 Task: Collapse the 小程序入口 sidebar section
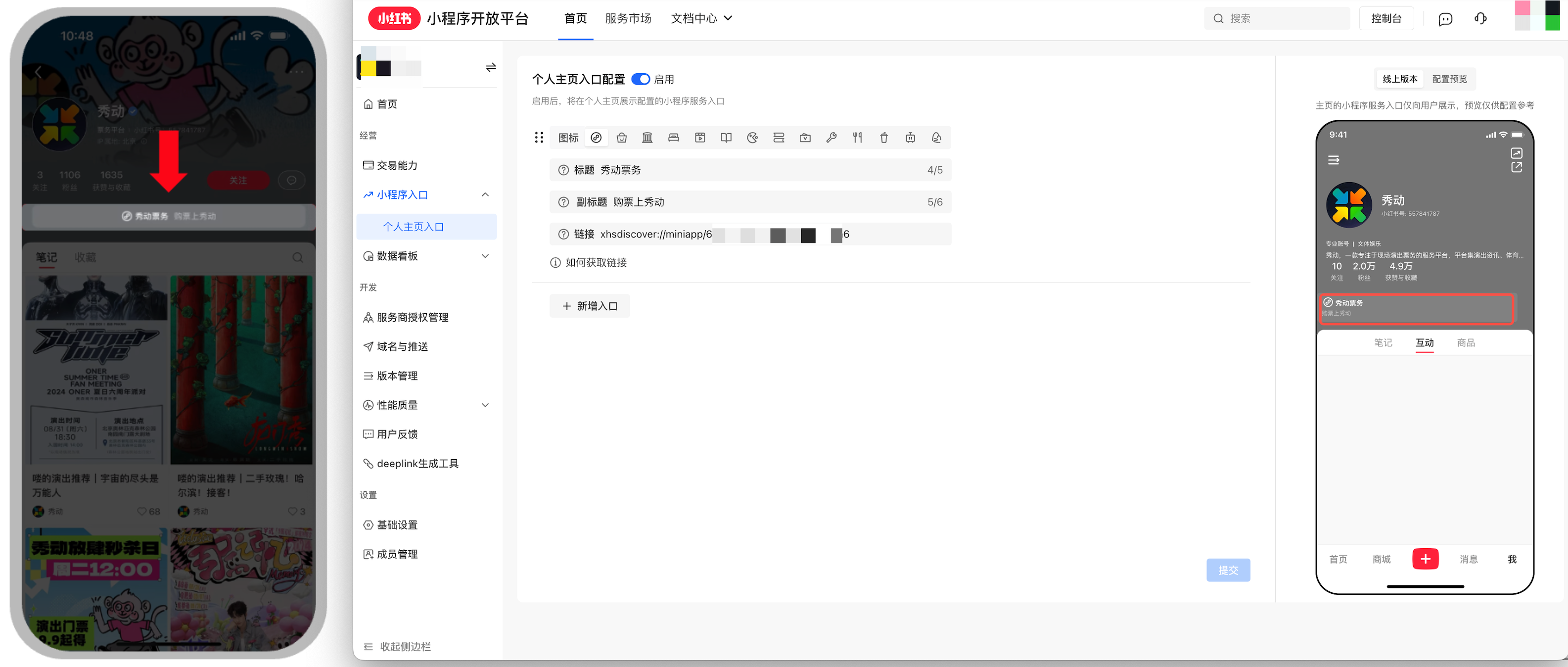(x=485, y=194)
